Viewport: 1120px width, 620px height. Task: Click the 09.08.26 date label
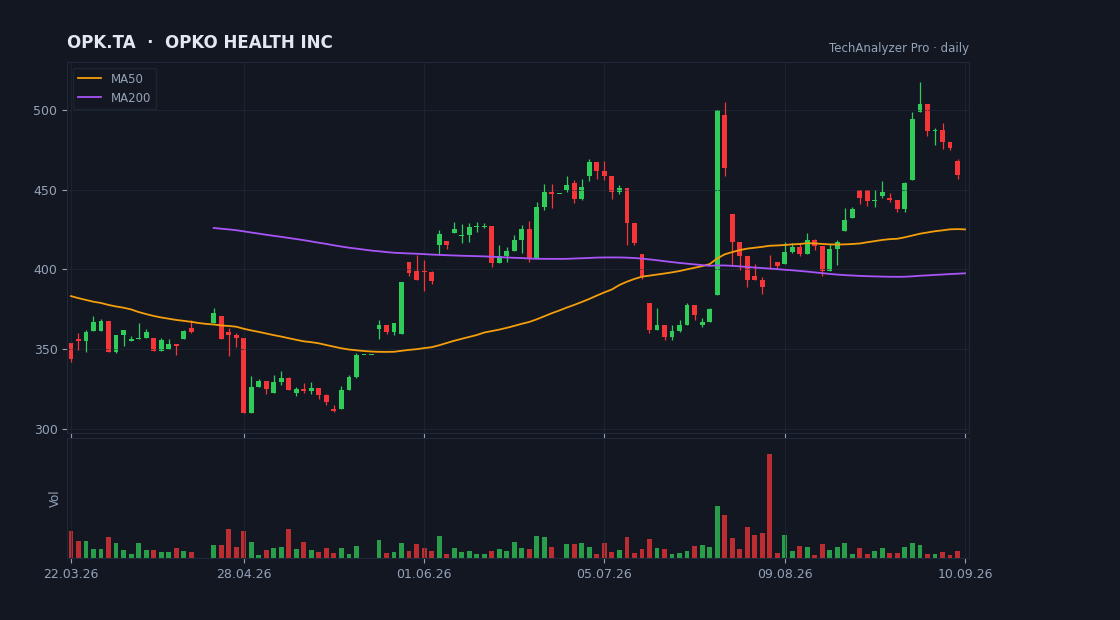pos(785,574)
